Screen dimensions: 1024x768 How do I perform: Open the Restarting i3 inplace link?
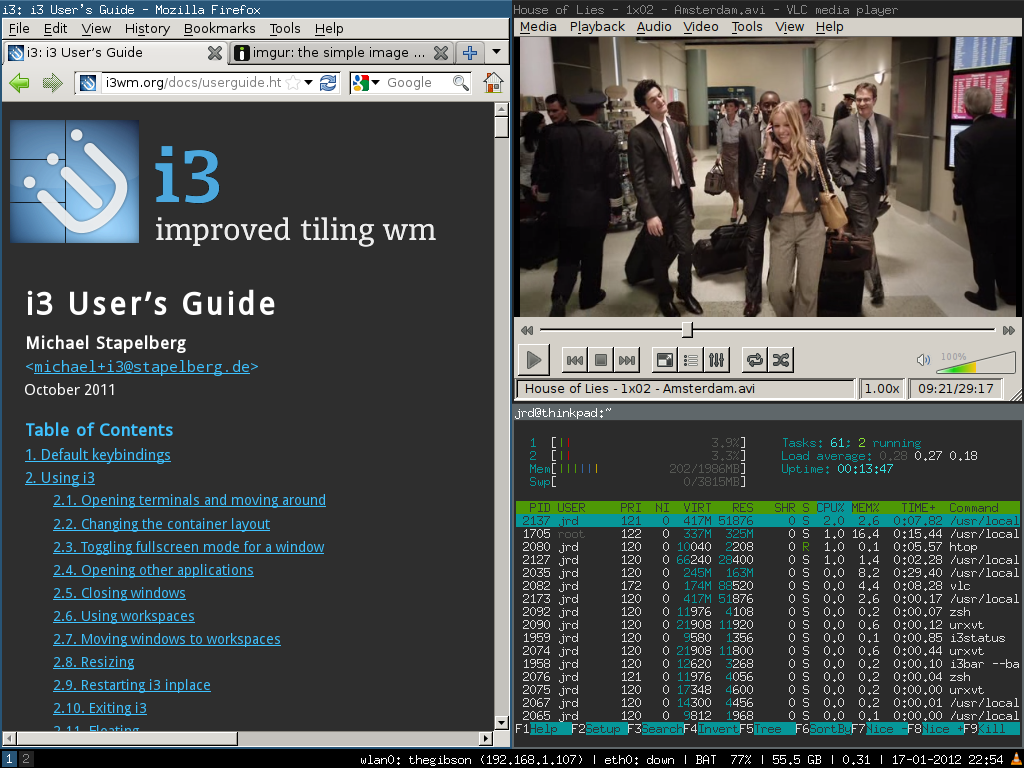click(132, 684)
